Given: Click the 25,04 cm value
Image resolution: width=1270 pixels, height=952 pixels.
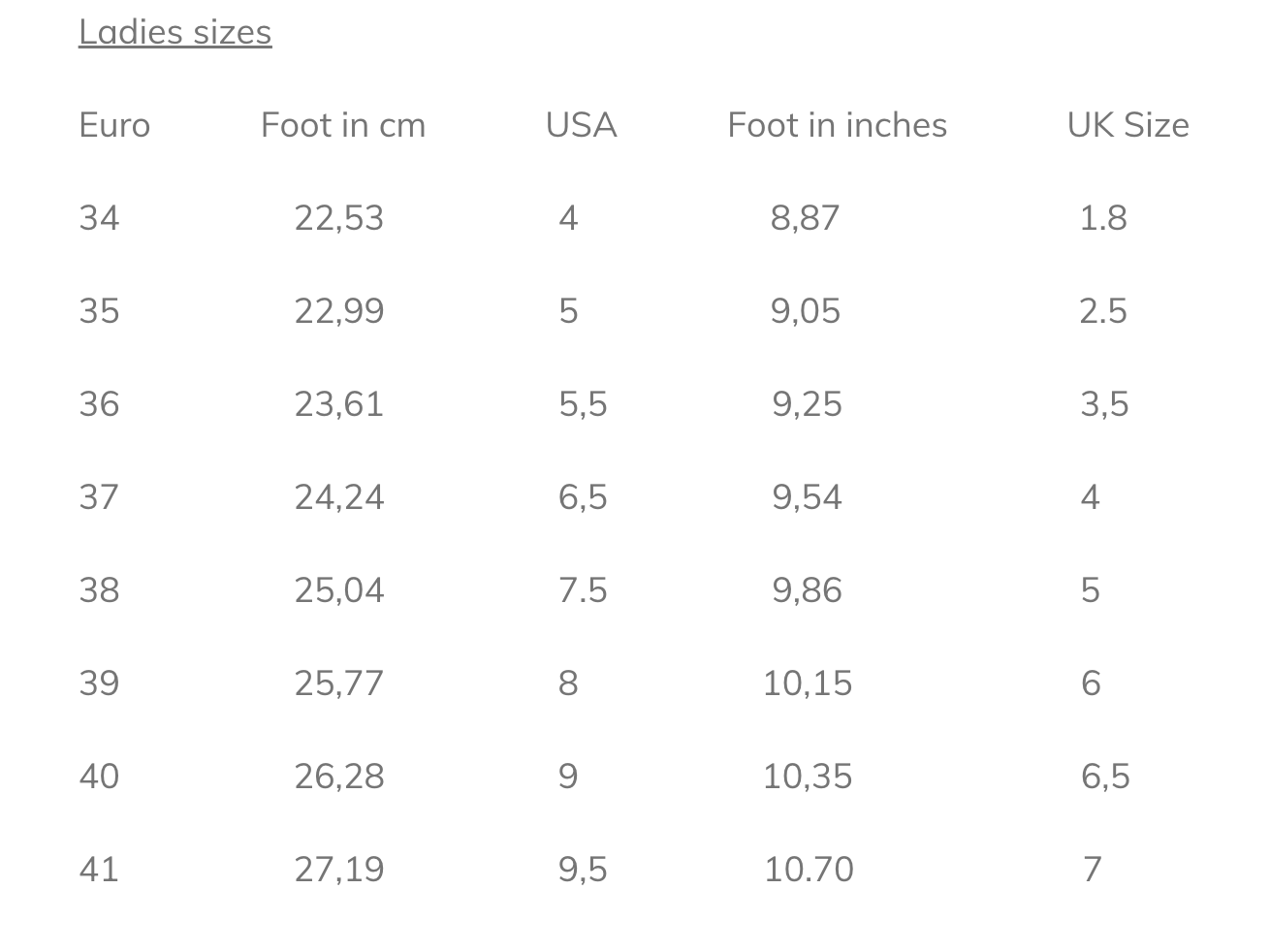Looking at the screenshot, I should coord(339,590).
